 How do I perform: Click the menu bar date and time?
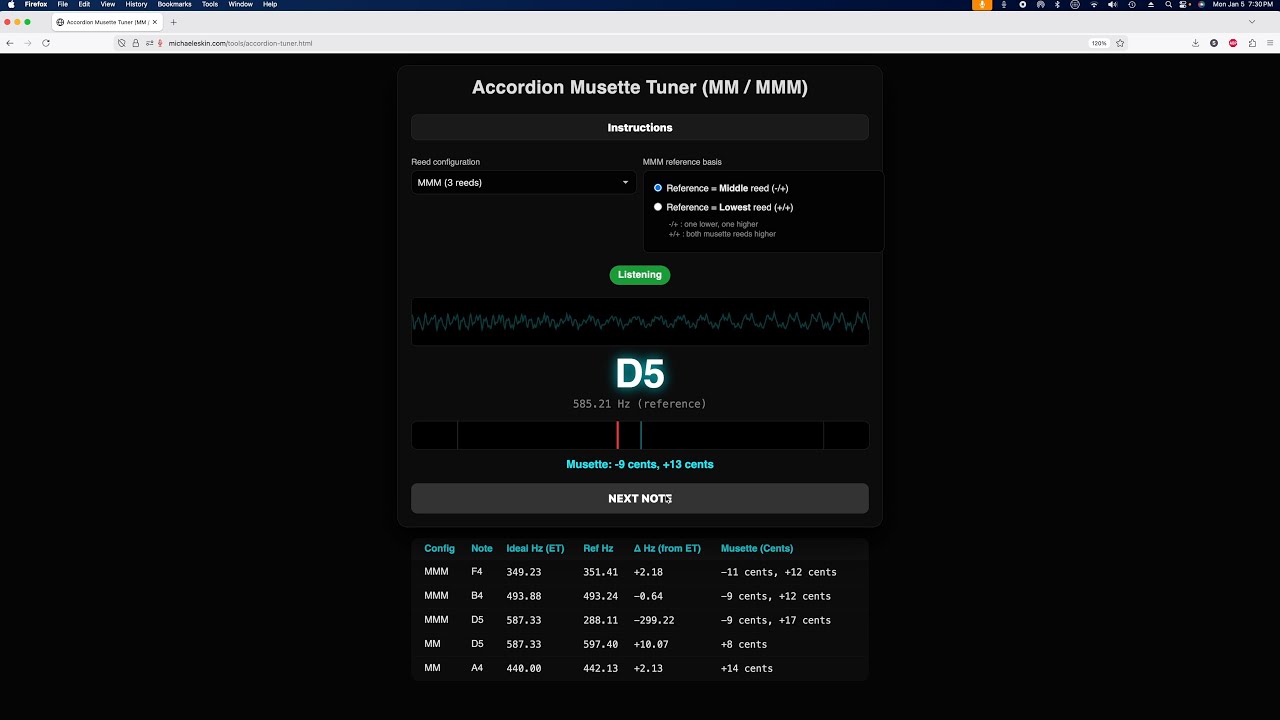click(x=1243, y=4)
